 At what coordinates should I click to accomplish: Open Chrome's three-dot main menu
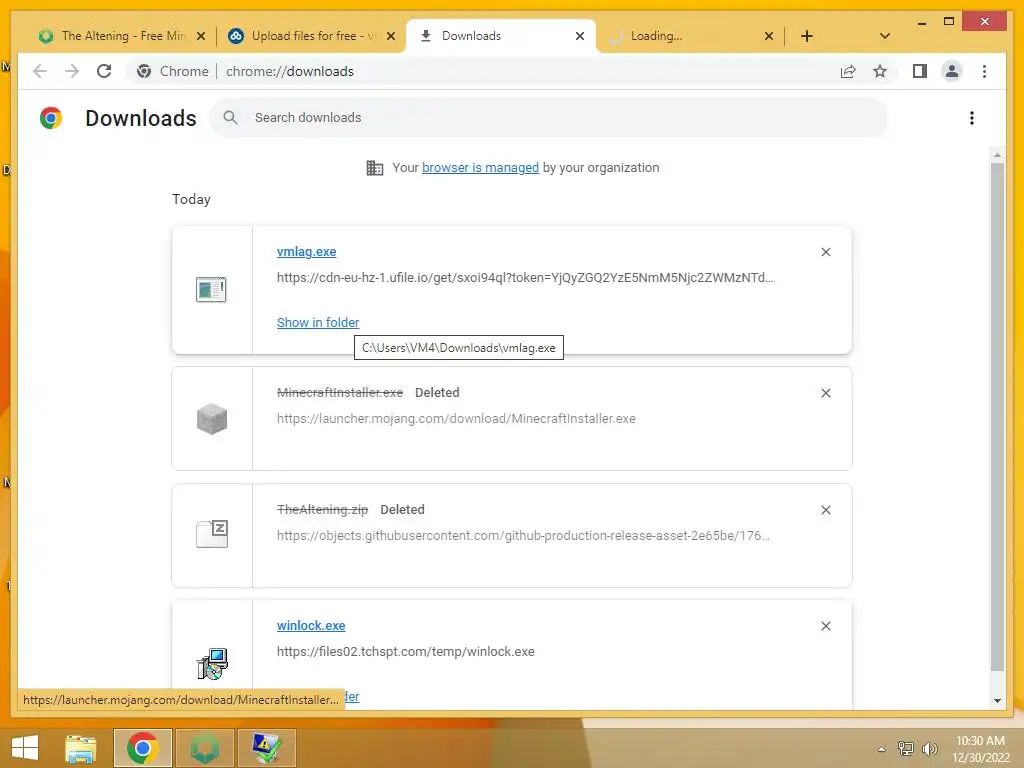984,71
